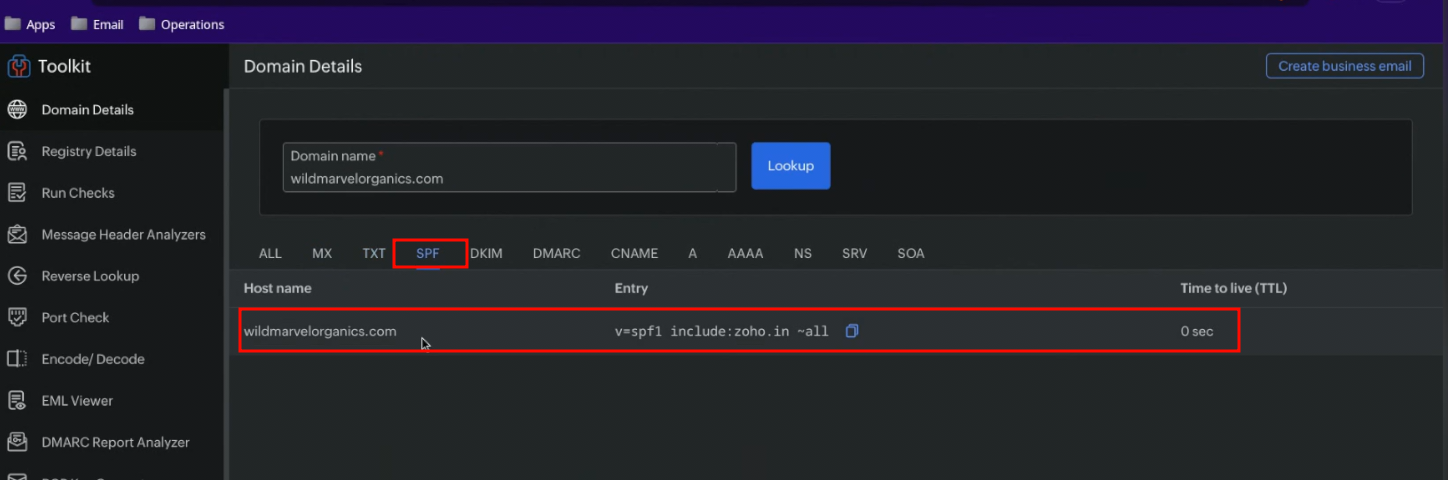Click the Run Checks checklist icon
The width and height of the screenshot is (1448, 480).
tap(17, 193)
